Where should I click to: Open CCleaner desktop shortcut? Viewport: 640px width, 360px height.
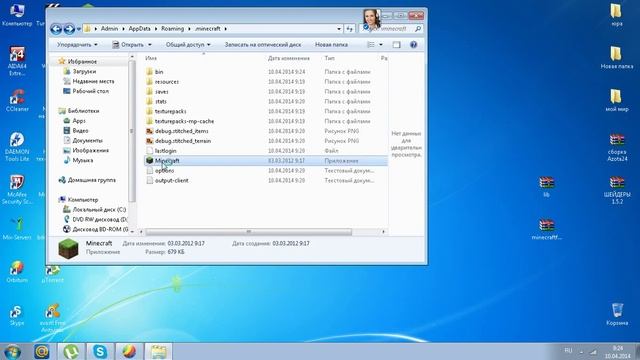[x=17, y=100]
